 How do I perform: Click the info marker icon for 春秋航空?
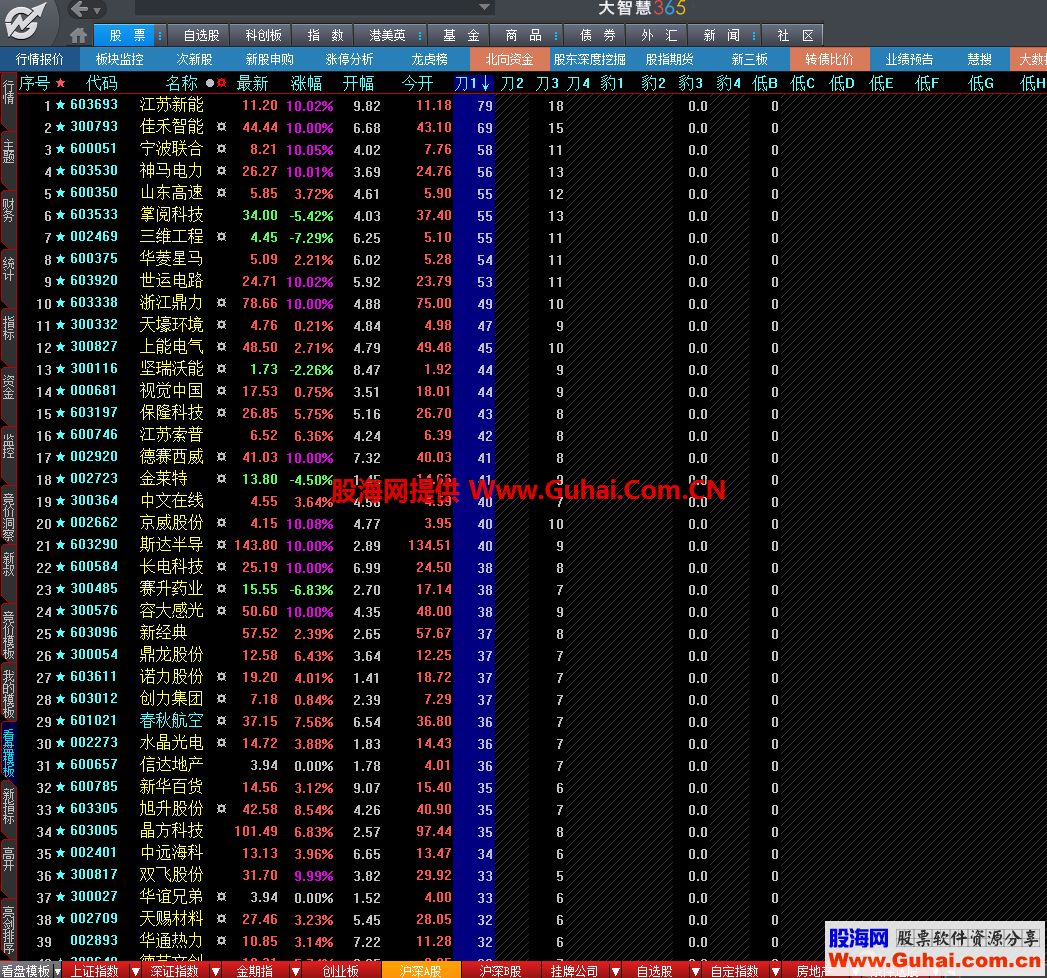tap(222, 721)
